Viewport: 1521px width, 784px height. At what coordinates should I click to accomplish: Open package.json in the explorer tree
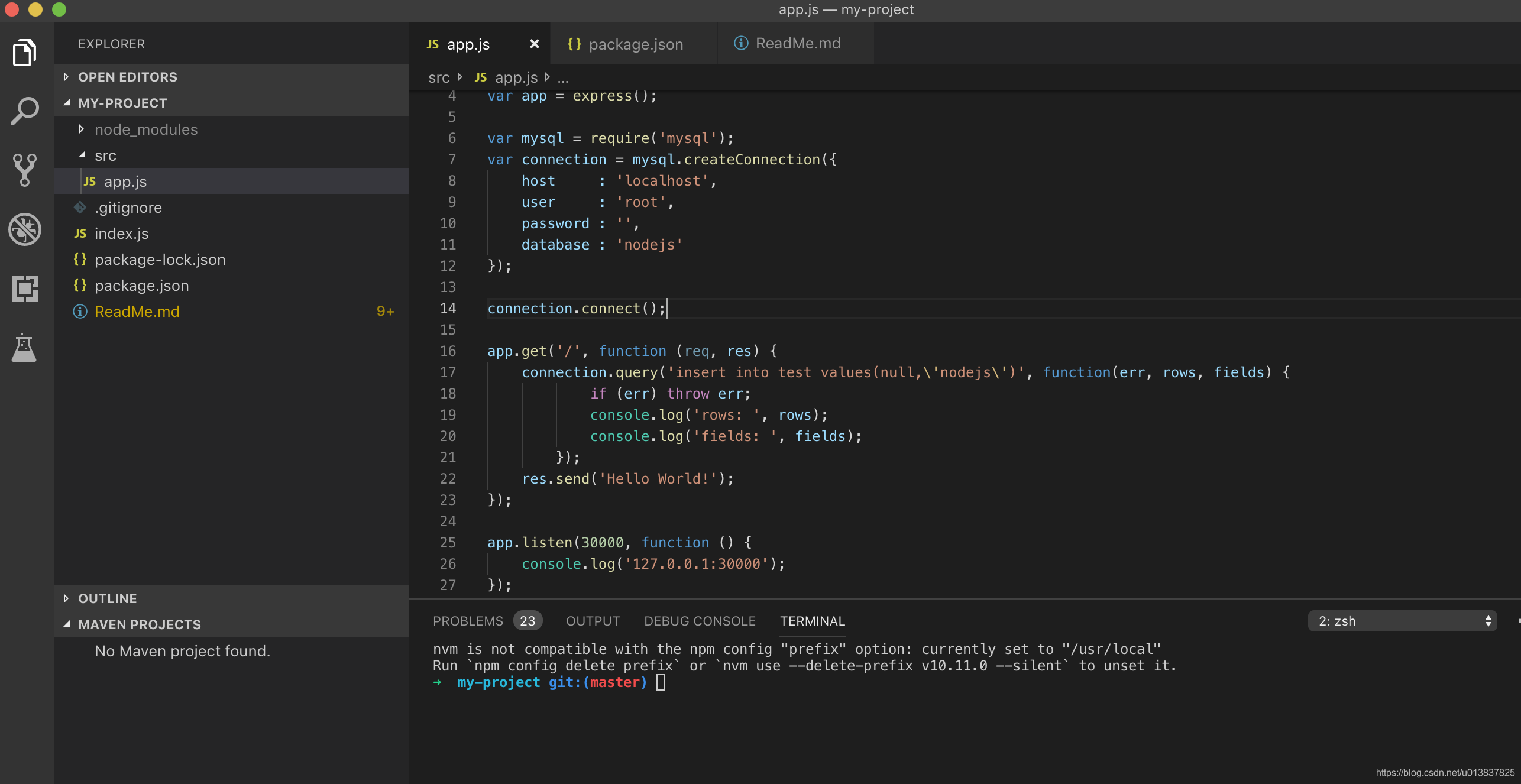pos(232,285)
